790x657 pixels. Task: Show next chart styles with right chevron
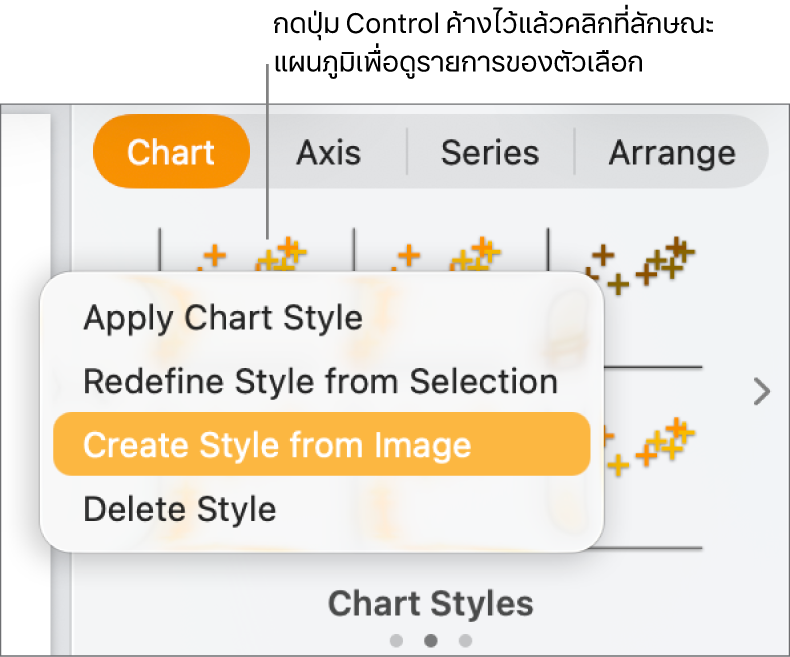coord(762,392)
